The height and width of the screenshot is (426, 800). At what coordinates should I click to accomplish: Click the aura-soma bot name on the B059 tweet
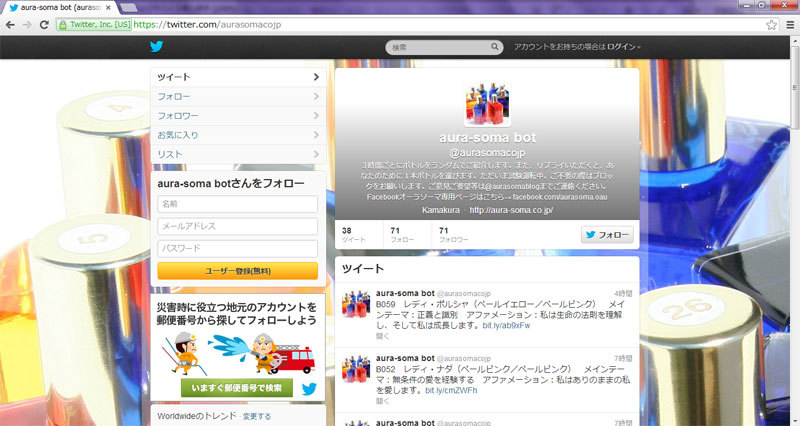(x=405, y=293)
